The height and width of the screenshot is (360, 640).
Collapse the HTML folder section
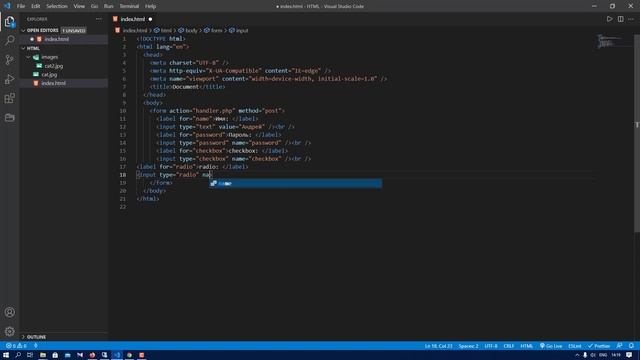tap(23, 48)
